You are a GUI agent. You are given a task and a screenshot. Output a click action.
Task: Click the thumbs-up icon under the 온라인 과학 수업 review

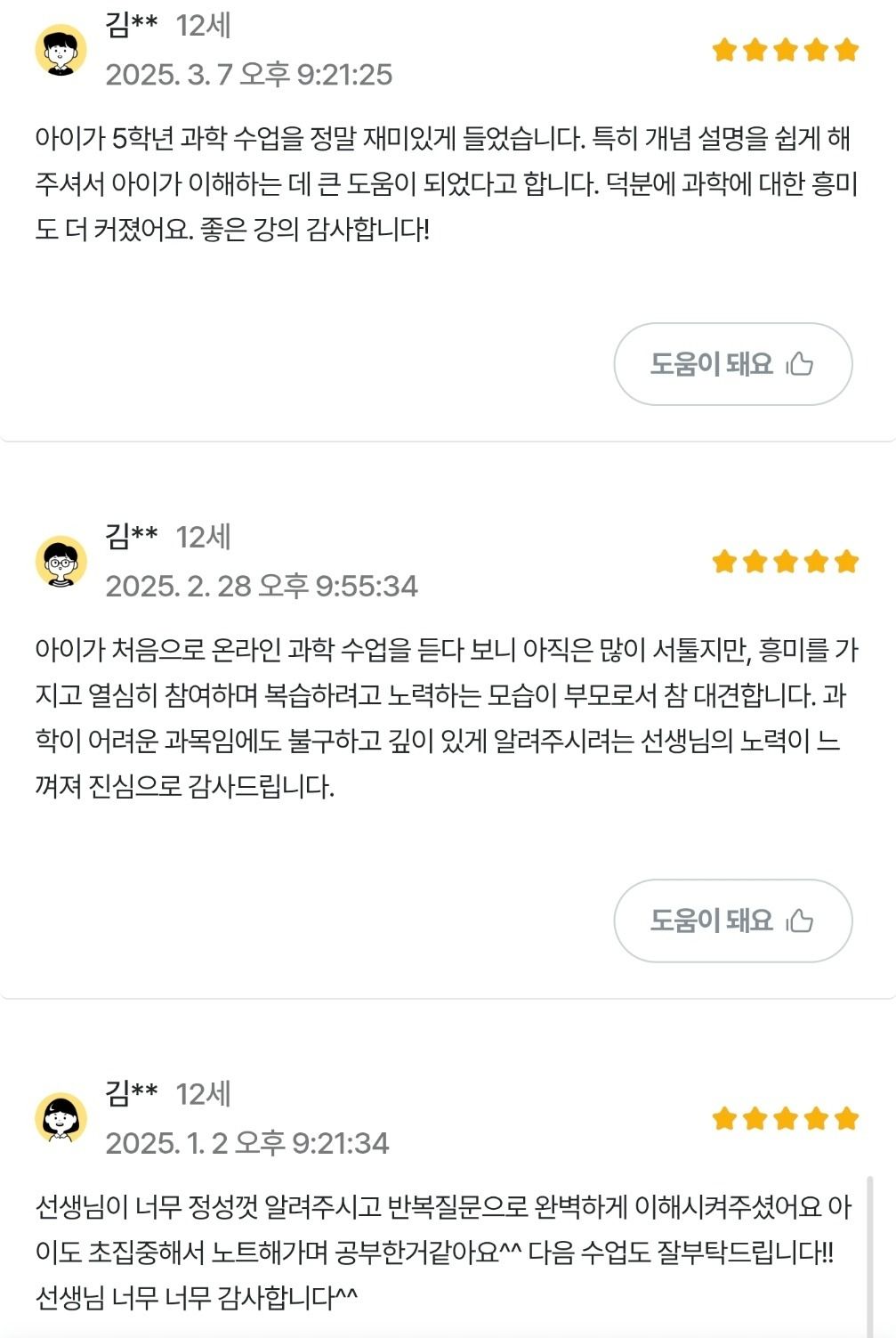[x=800, y=920]
